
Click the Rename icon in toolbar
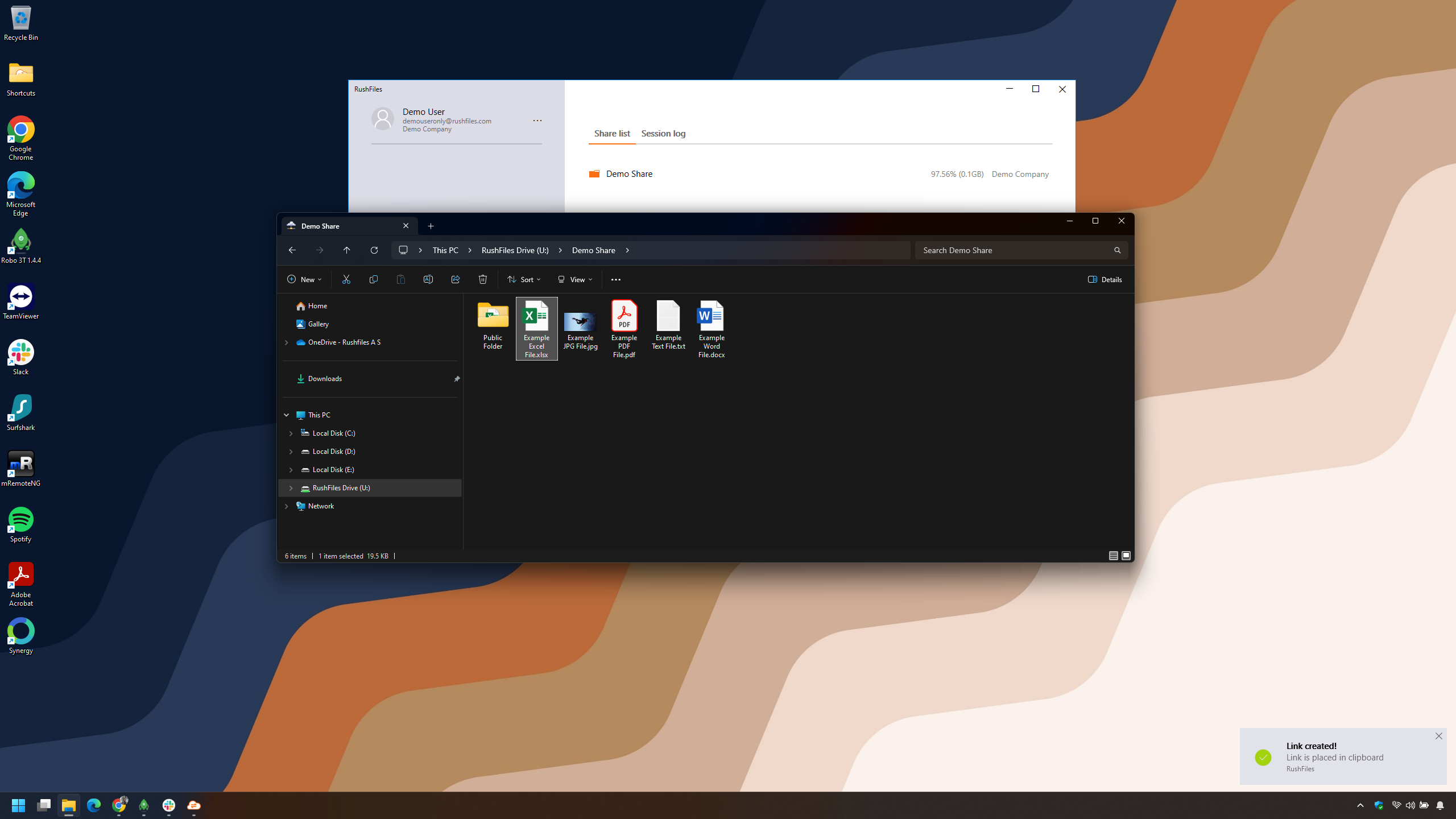pyautogui.click(x=428, y=279)
